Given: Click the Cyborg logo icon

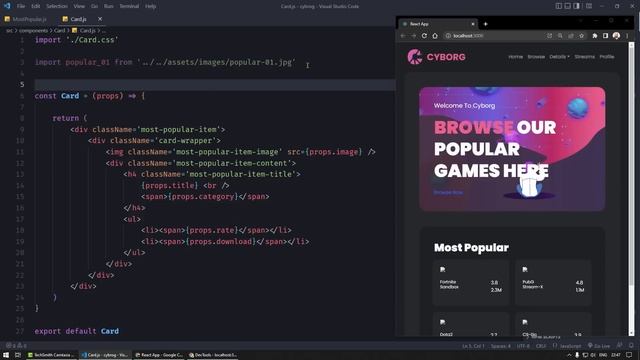Looking at the screenshot, I should pos(415,57).
